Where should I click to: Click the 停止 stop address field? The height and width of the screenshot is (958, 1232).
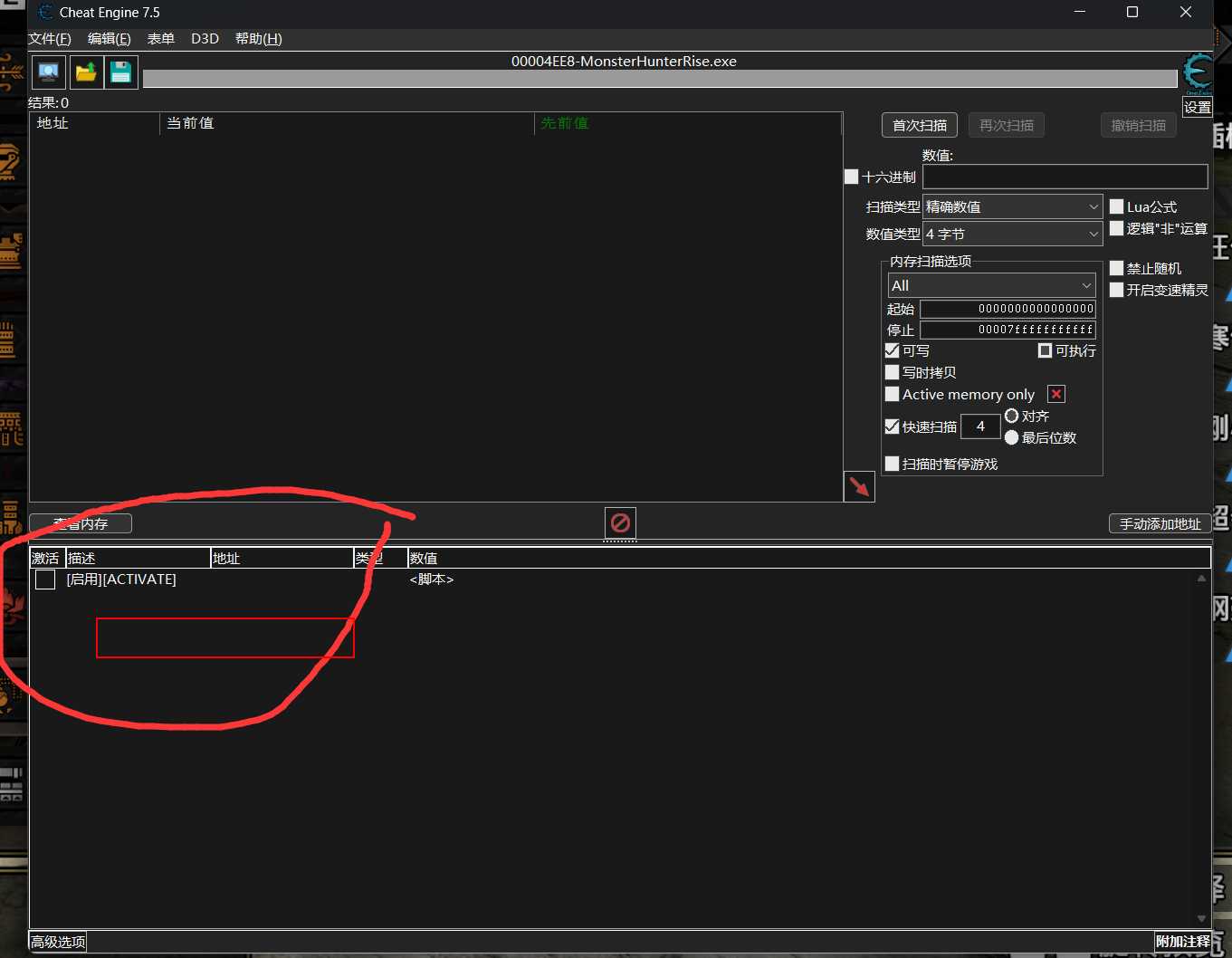click(1008, 330)
